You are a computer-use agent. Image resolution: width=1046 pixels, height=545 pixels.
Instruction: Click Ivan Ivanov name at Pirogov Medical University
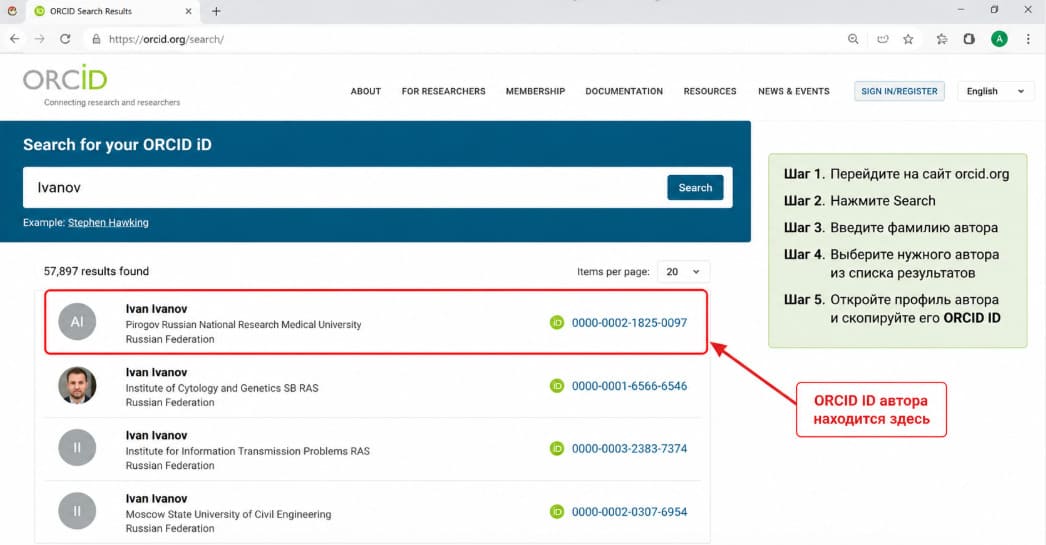pyautogui.click(x=156, y=309)
